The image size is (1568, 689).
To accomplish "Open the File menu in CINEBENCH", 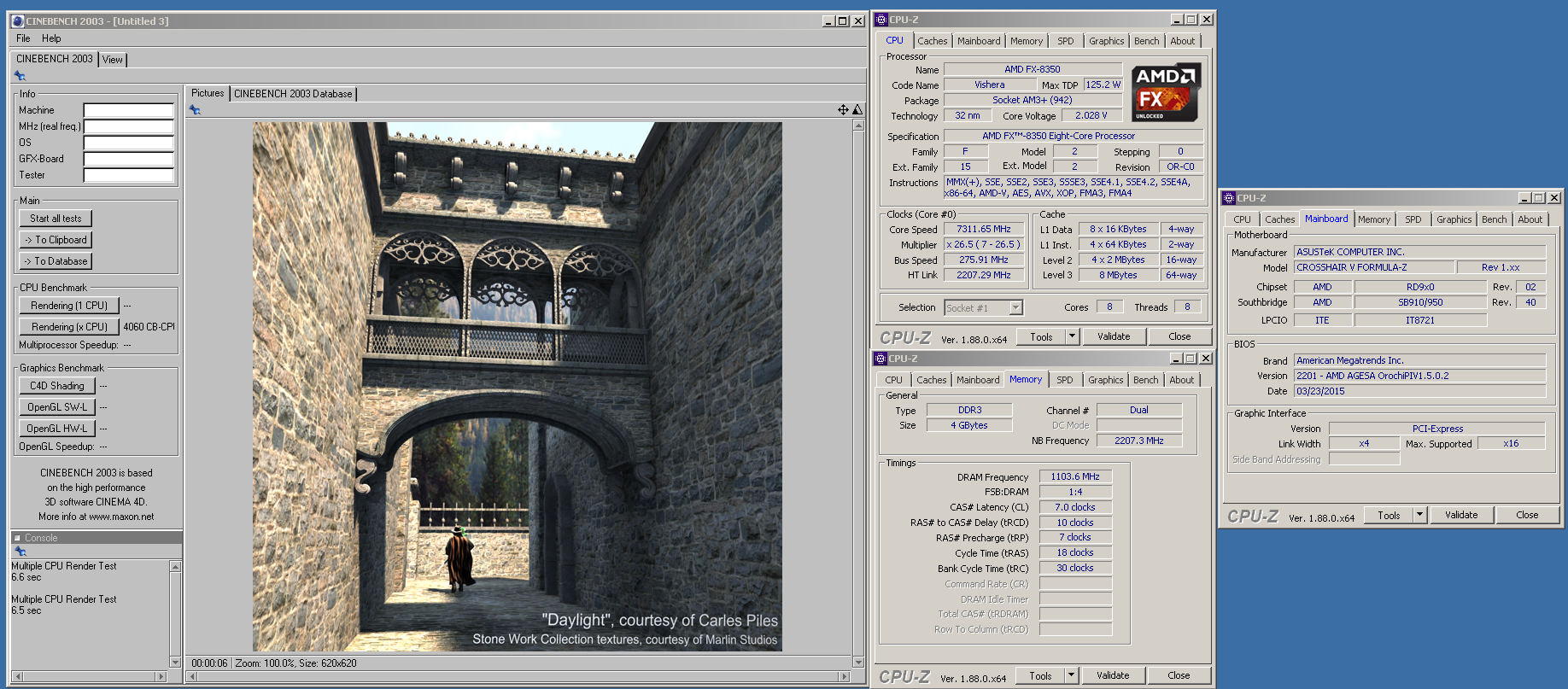I will pos(23,38).
